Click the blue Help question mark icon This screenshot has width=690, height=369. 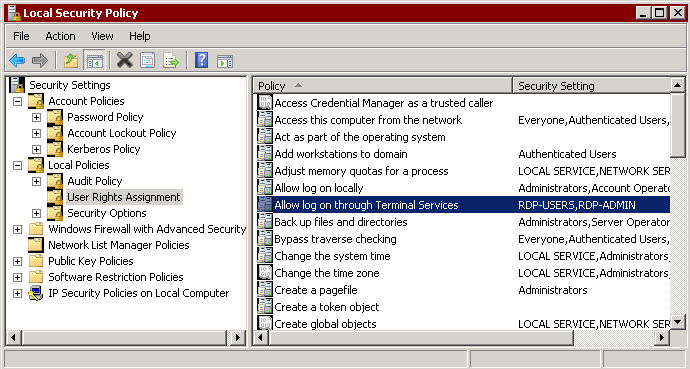point(202,60)
